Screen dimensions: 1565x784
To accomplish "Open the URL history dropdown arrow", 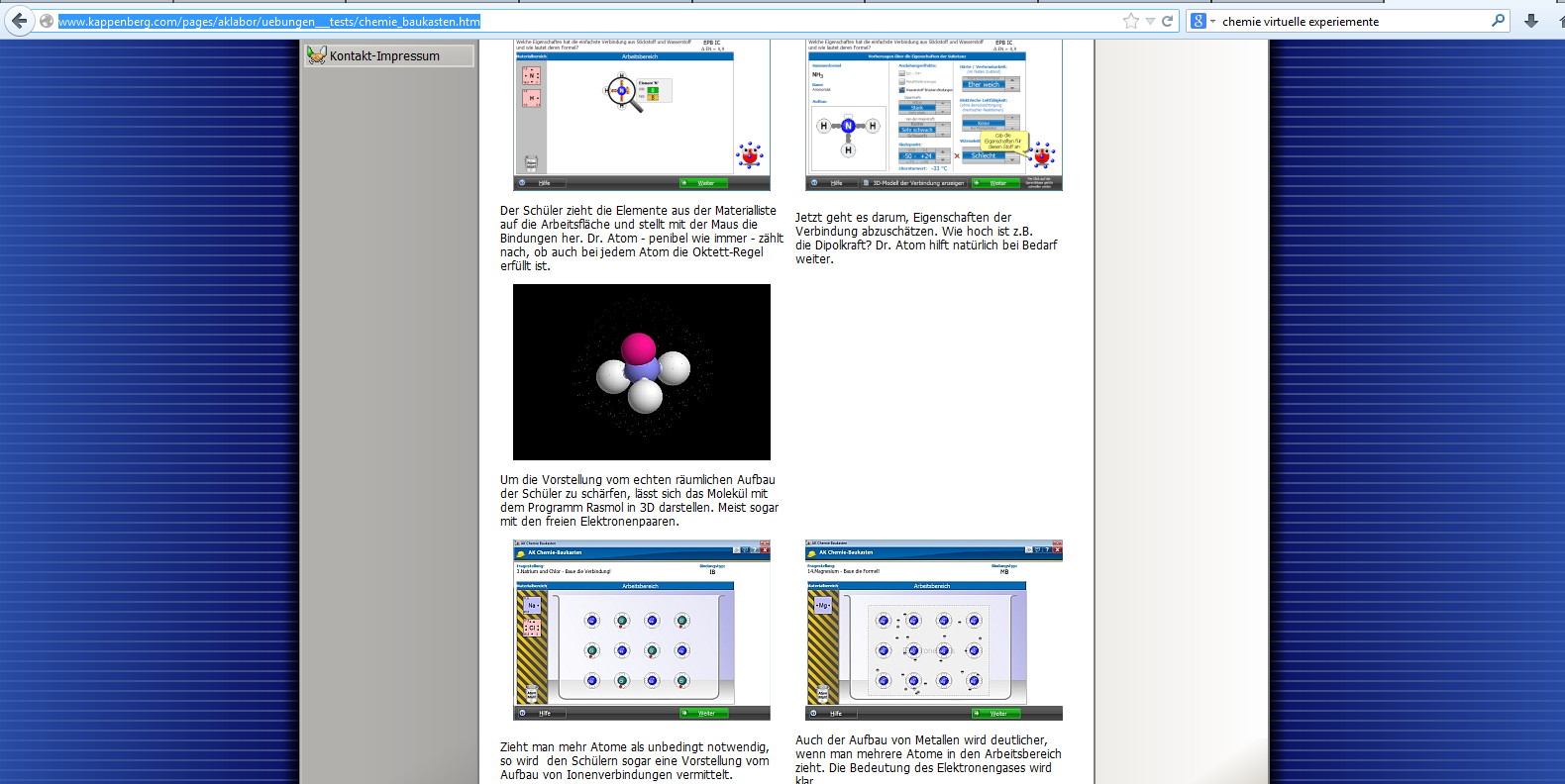I will tap(1149, 21).
